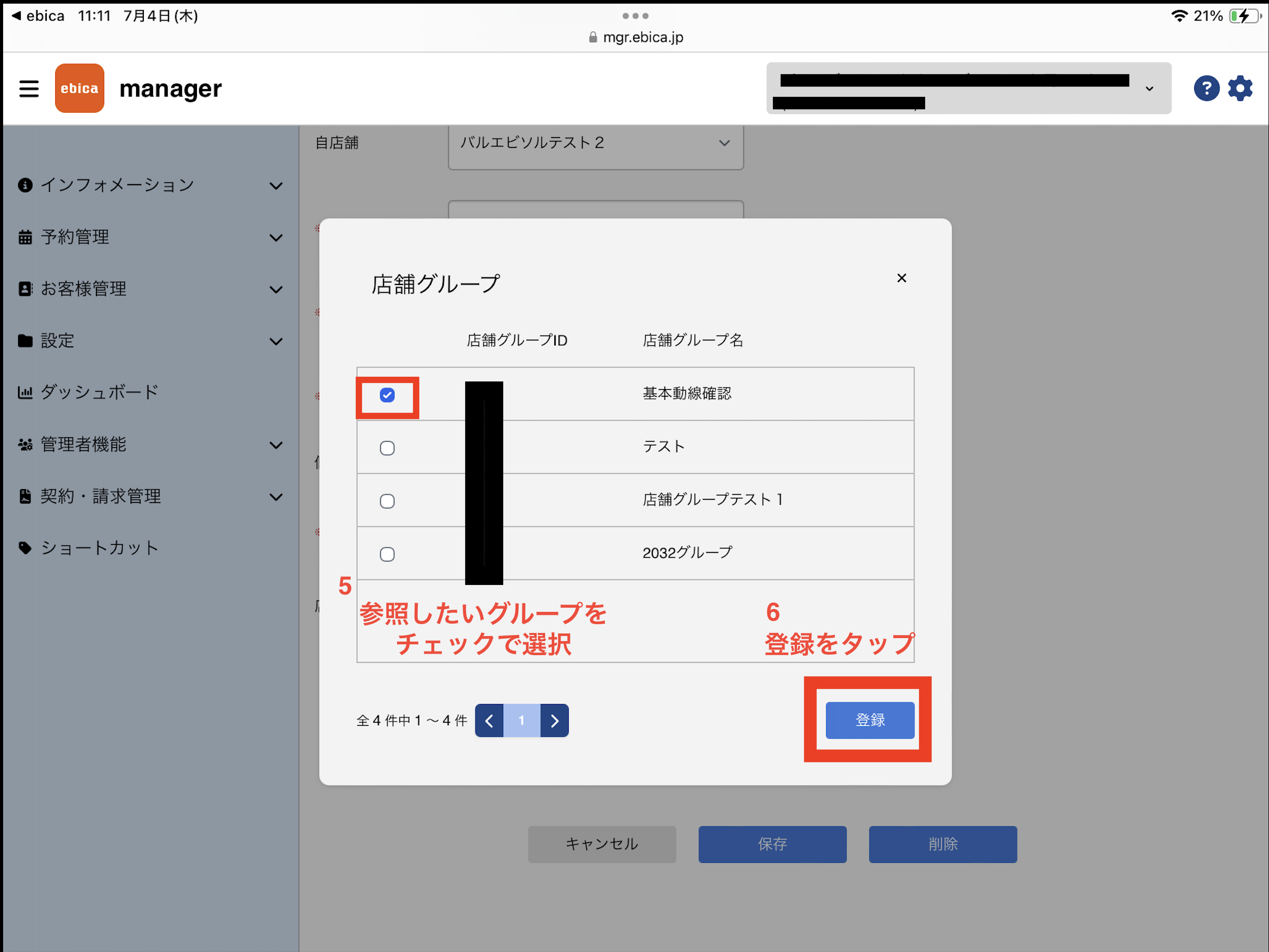Click the キャンセル button

click(x=602, y=844)
